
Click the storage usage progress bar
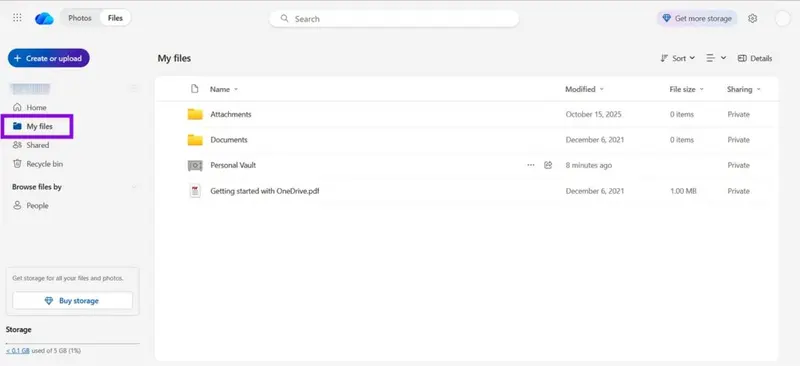tap(72, 344)
